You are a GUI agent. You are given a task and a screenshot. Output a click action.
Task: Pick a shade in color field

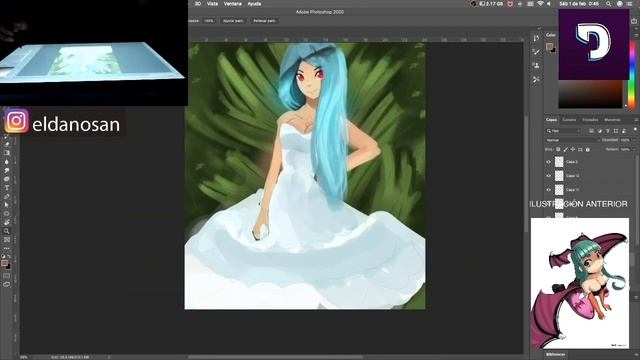591,94
